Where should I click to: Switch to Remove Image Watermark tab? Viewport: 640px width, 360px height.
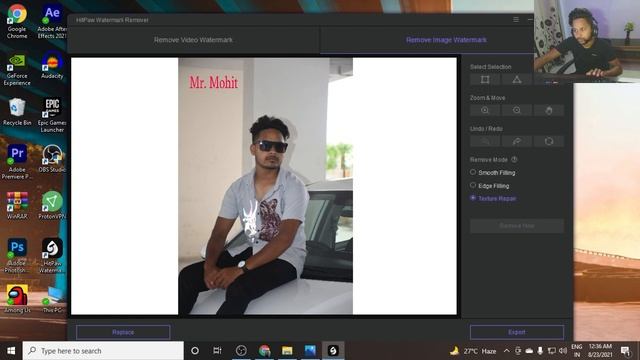click(446, 40)
